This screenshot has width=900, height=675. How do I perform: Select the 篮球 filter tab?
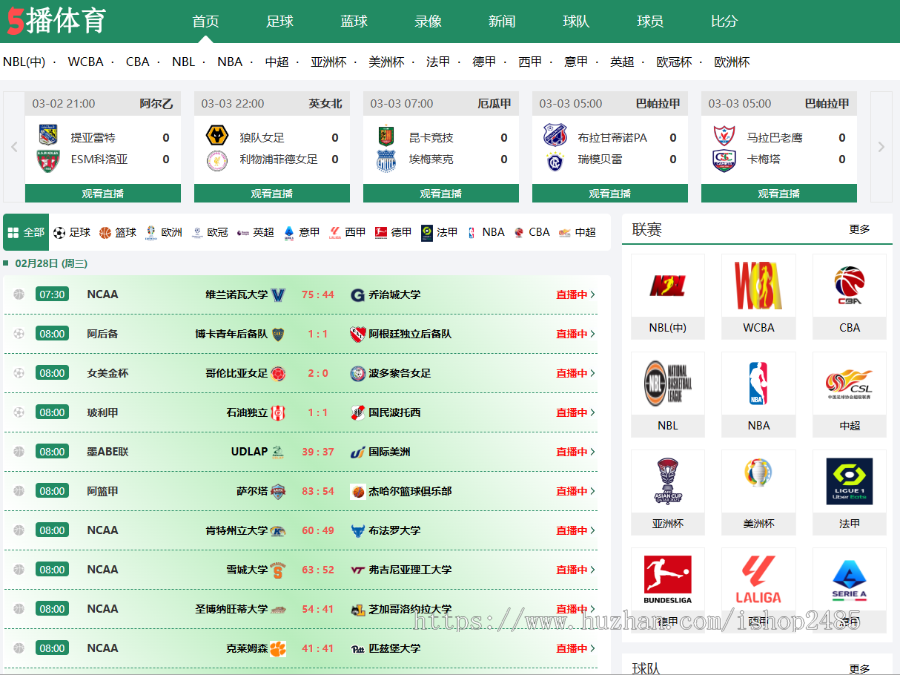[x=118, y=232]
